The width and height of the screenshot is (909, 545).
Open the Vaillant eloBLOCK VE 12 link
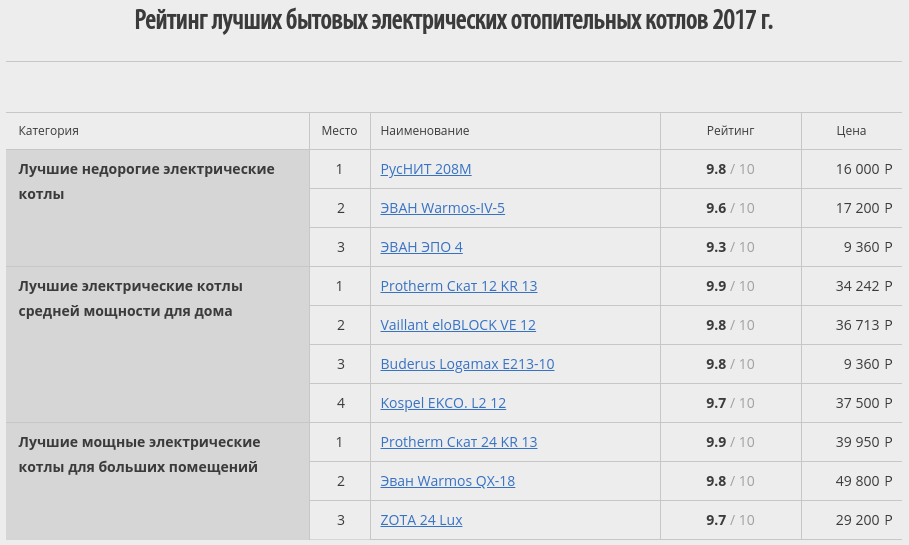(458, 325)
